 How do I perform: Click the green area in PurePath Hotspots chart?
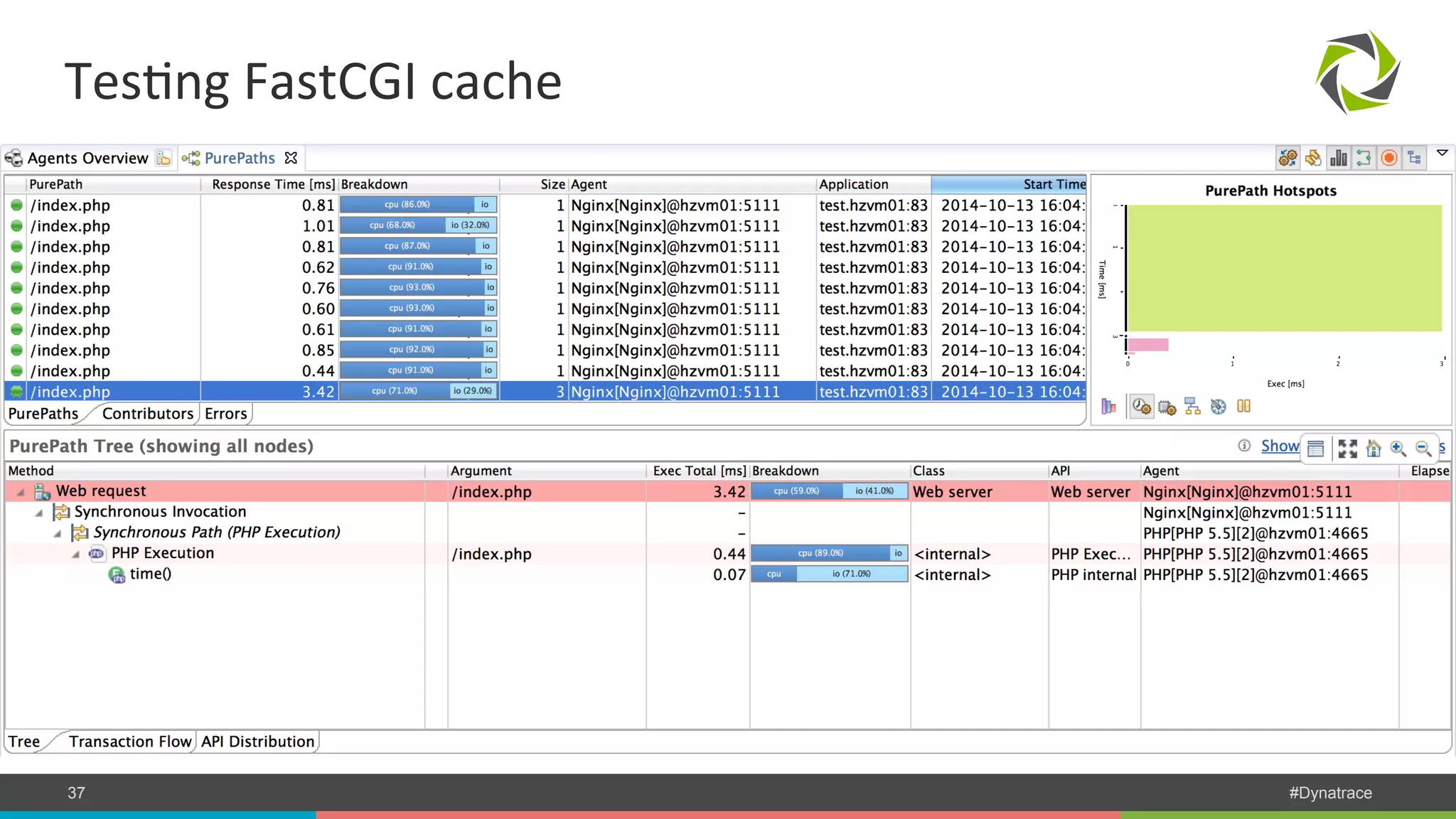tap(1284, 268)
